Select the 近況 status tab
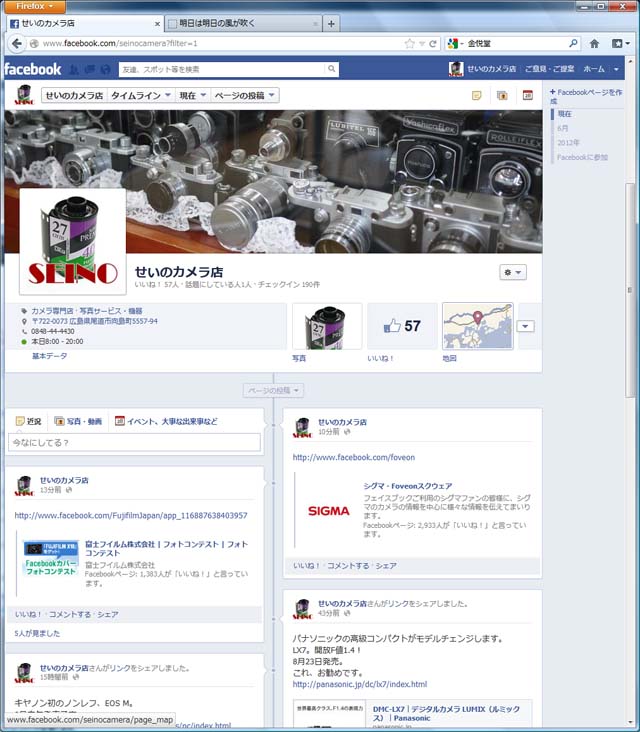640x732 pixels. point(28,421)
